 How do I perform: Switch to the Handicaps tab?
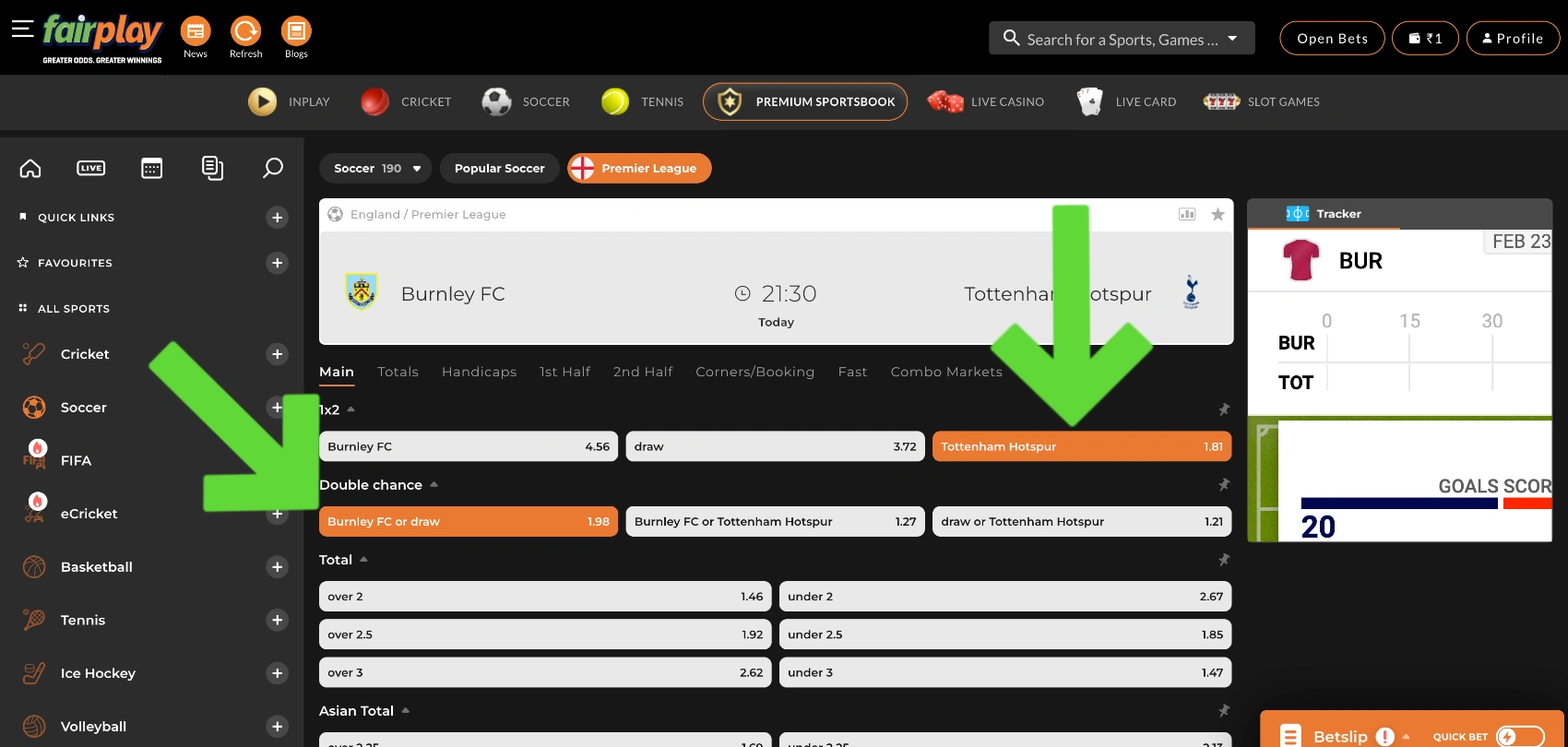(x=479, y=372)
